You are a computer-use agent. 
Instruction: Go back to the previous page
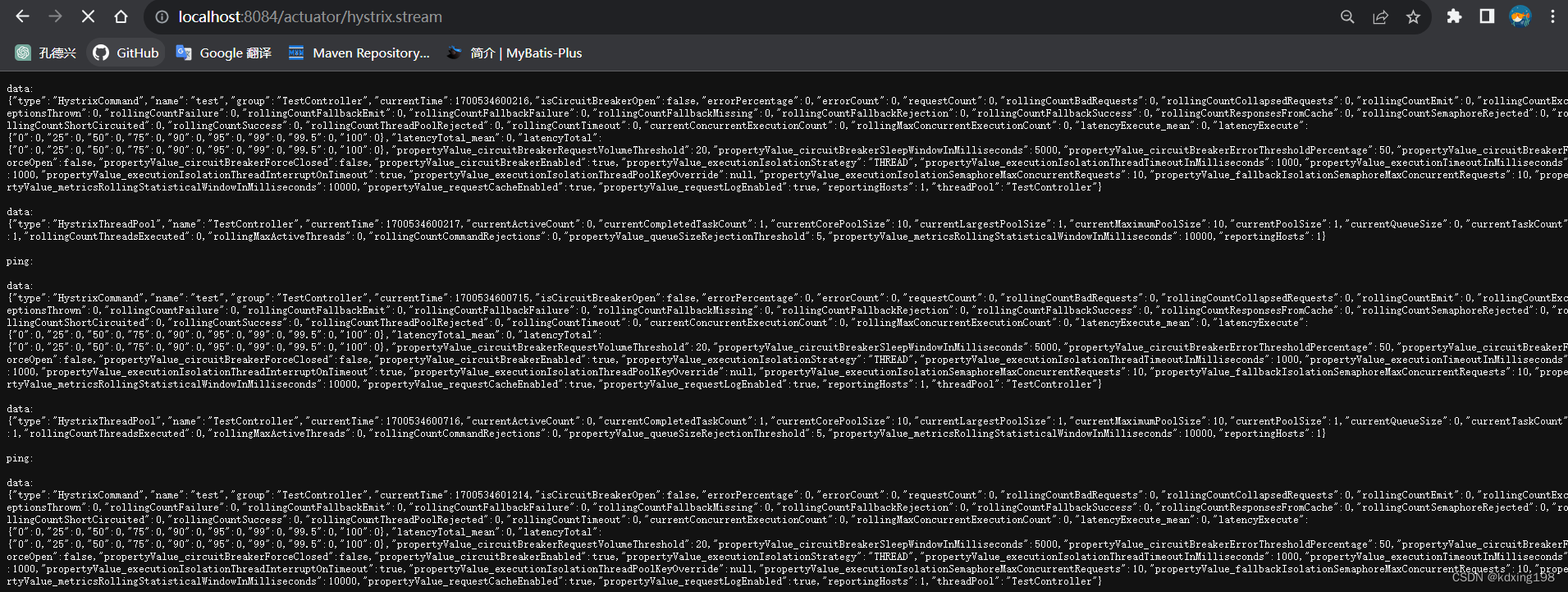coord(22,16)
